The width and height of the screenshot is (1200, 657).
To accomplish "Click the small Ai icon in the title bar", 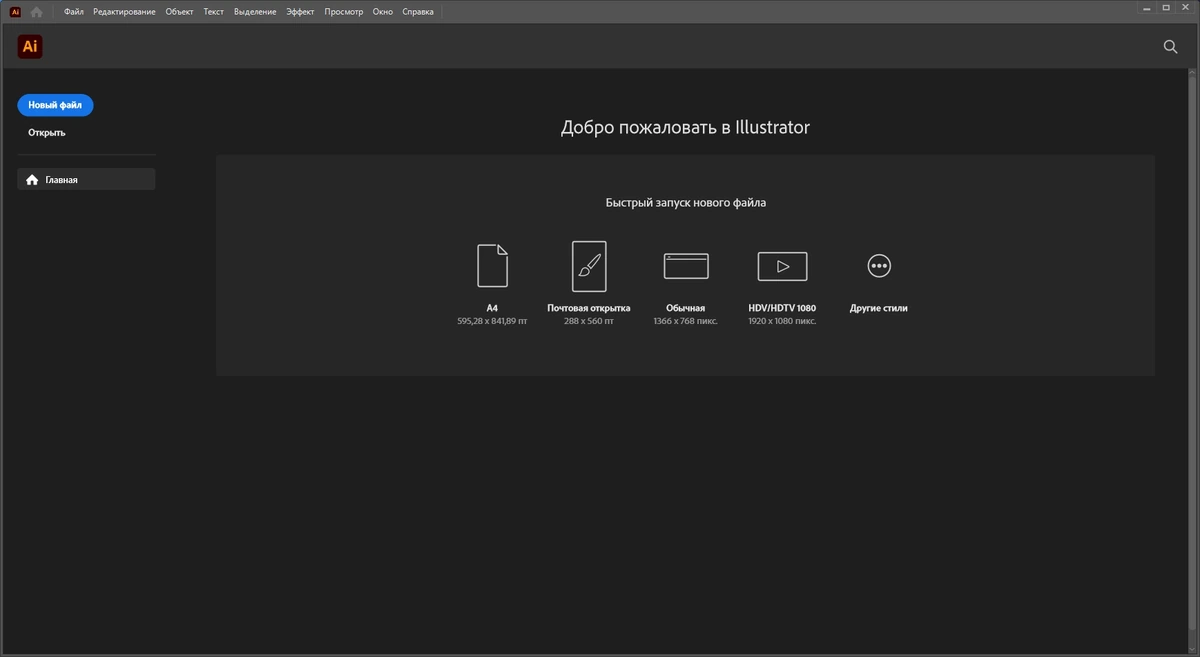I will (15, 12).
